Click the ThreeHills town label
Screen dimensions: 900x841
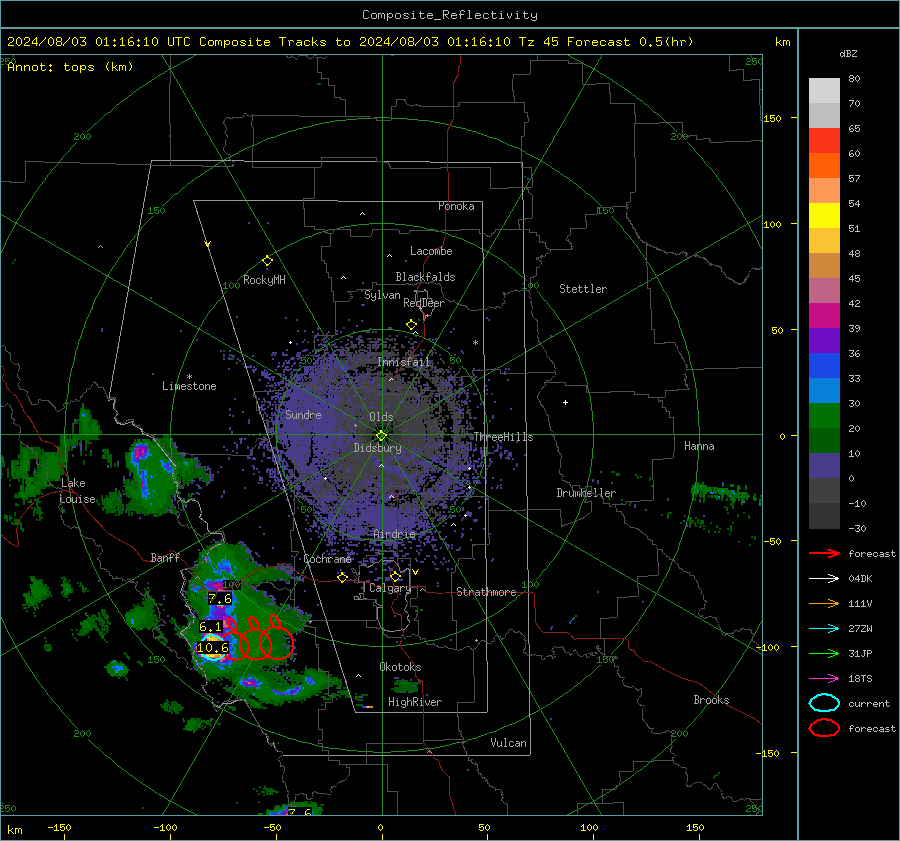point(503,437)
